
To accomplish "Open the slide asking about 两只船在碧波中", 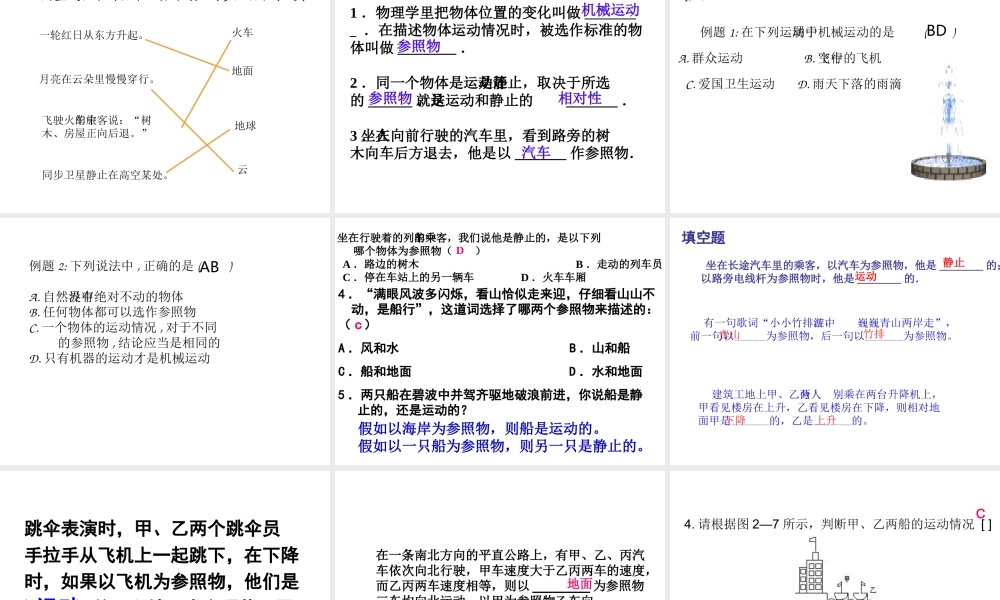I will (499, 342).
